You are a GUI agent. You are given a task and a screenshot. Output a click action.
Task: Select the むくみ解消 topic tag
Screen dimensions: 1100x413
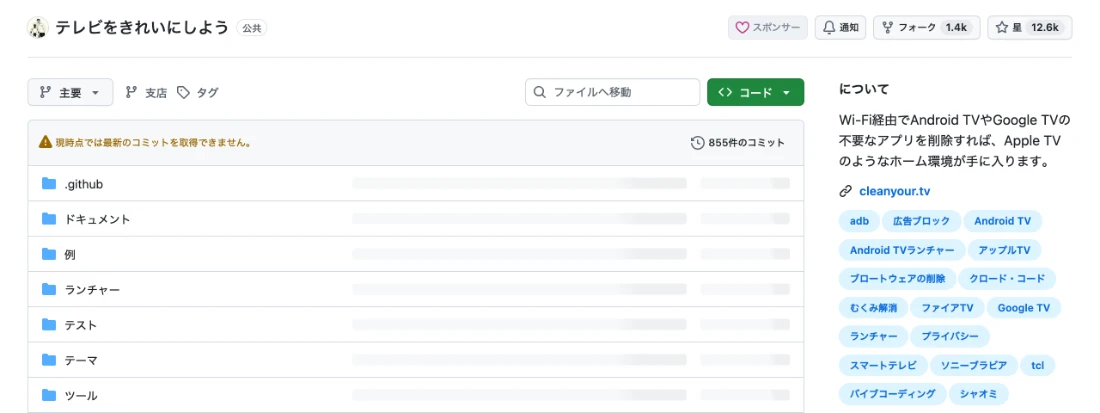click(x=873, y=307)
